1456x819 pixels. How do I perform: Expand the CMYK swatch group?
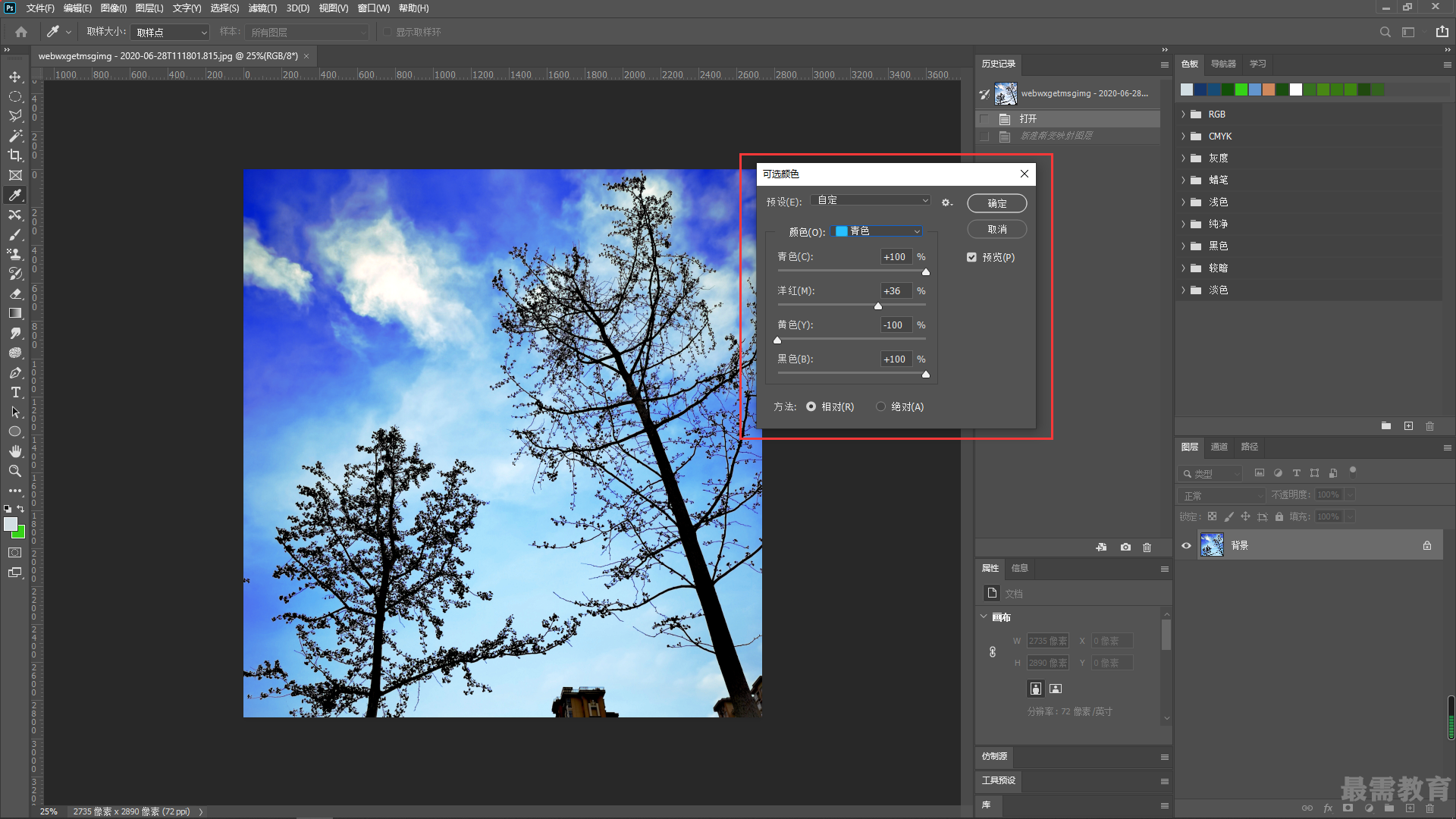pos(1183,136)
